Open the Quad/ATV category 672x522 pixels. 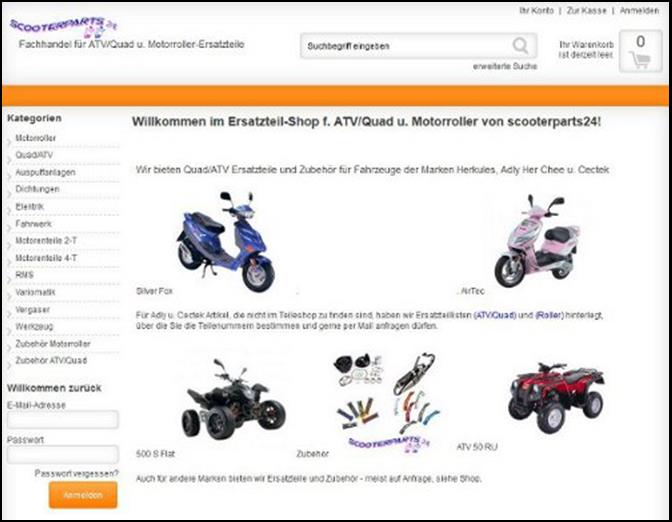pyautogui.click(x=34, y=155)
